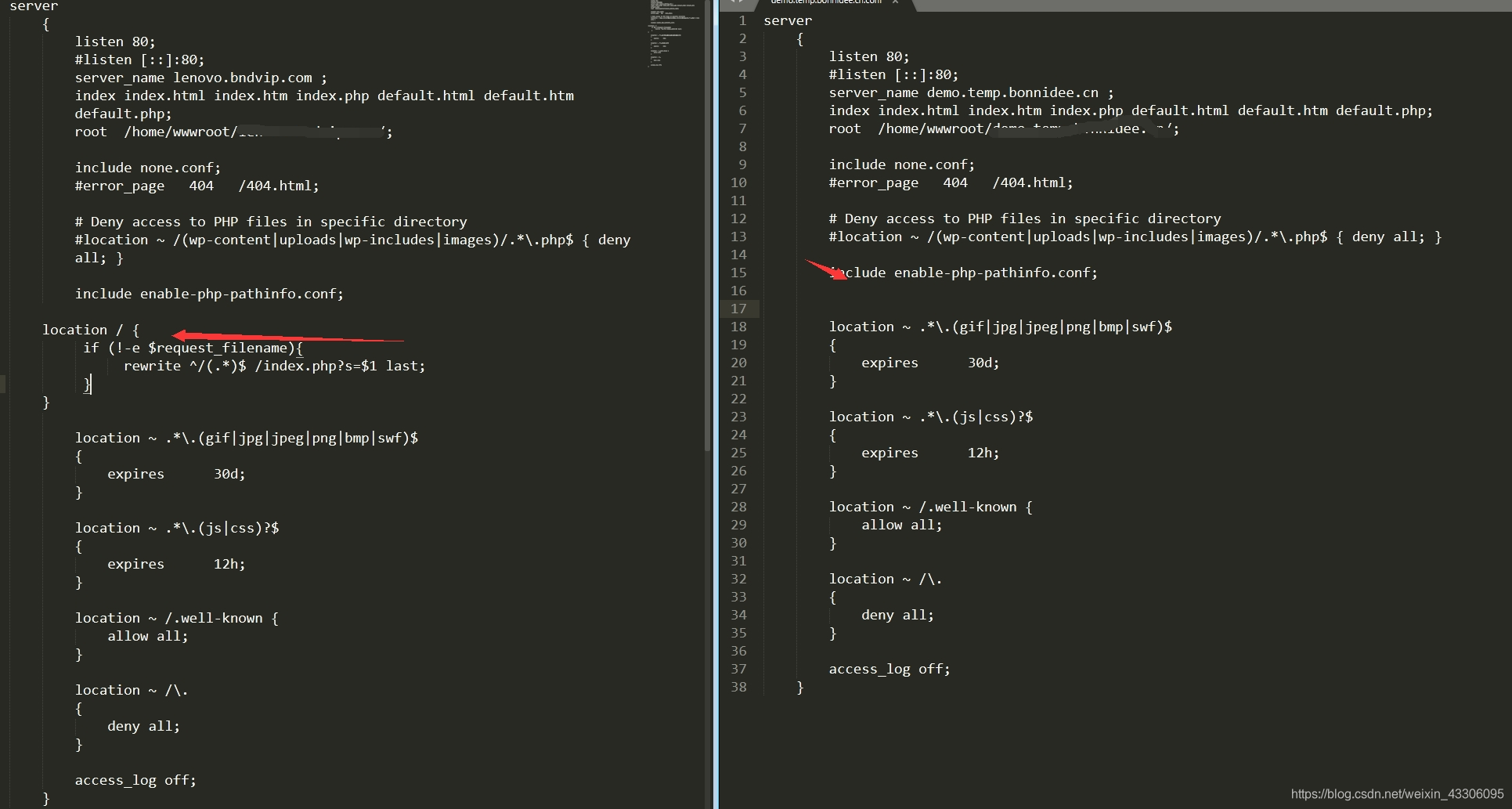Click 'listen 80;' on line 3
Image resolution: width=1512 pixels, height=809 pixels.
[869, 56]
